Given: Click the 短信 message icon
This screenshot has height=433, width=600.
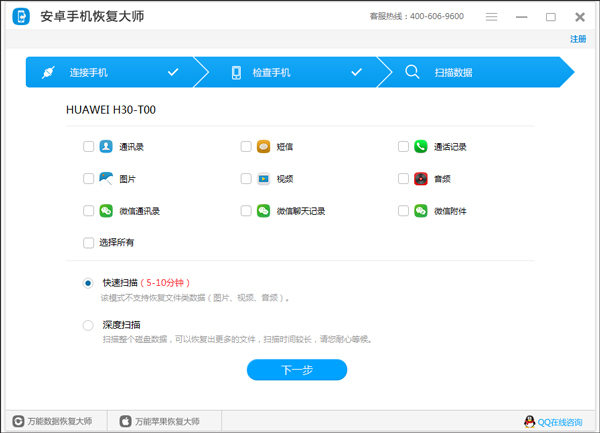Looking at the screenshot, I should click(x=263, y=146).
